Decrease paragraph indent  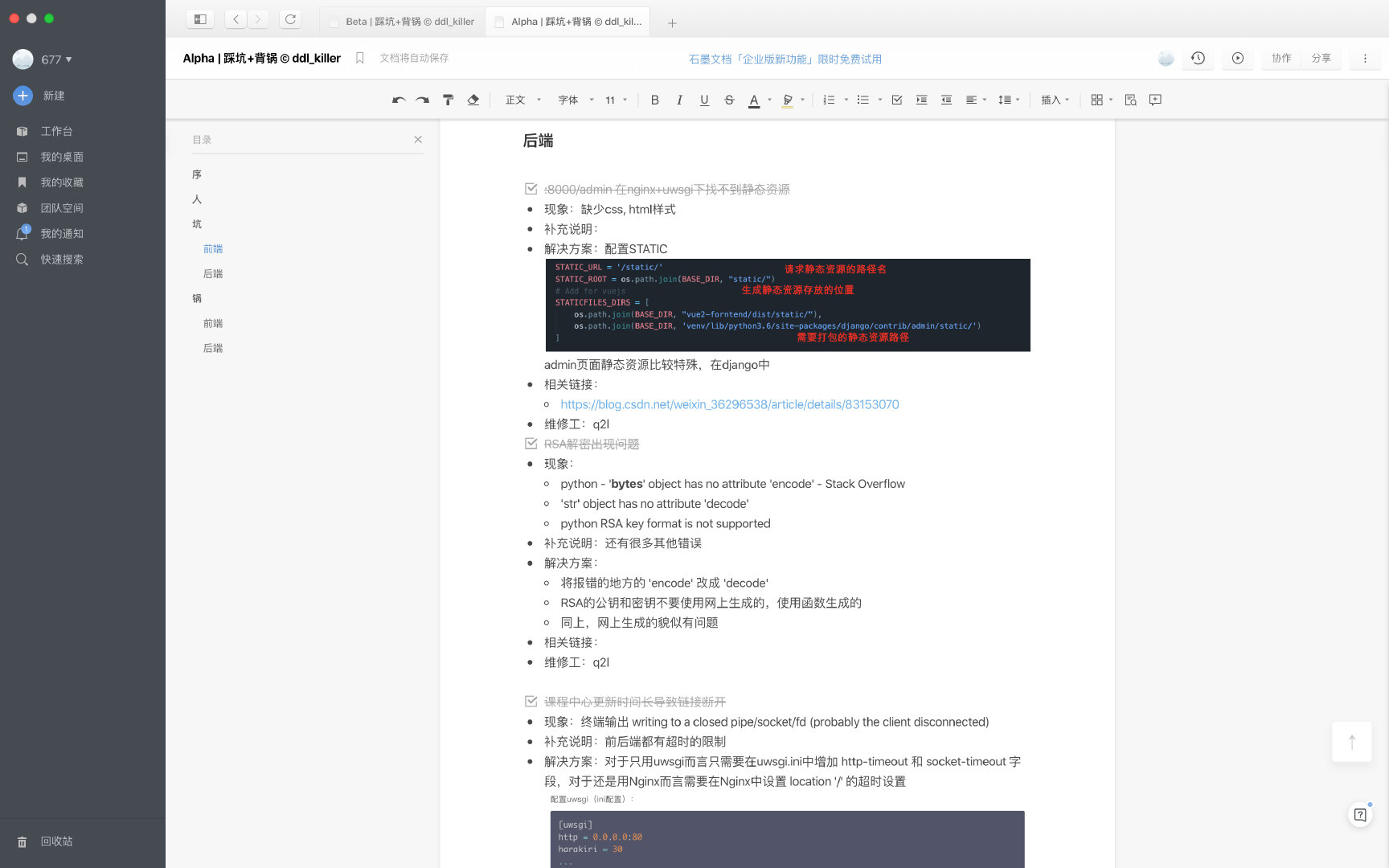947,100
